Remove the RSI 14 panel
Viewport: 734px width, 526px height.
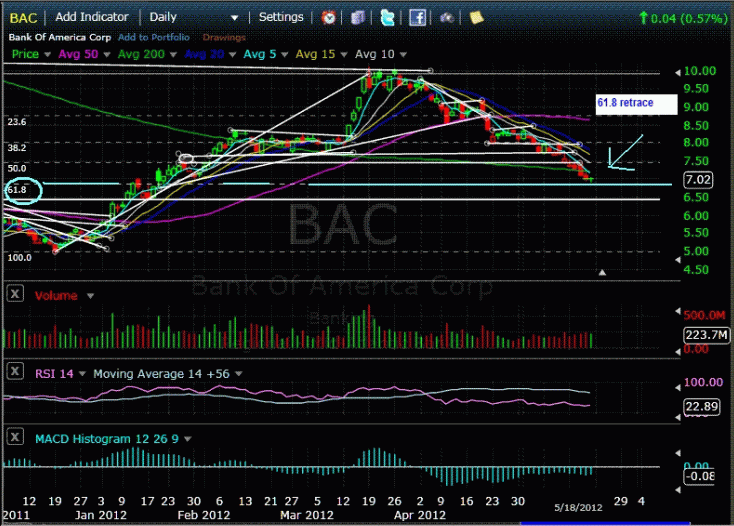(x=16, y=371)
